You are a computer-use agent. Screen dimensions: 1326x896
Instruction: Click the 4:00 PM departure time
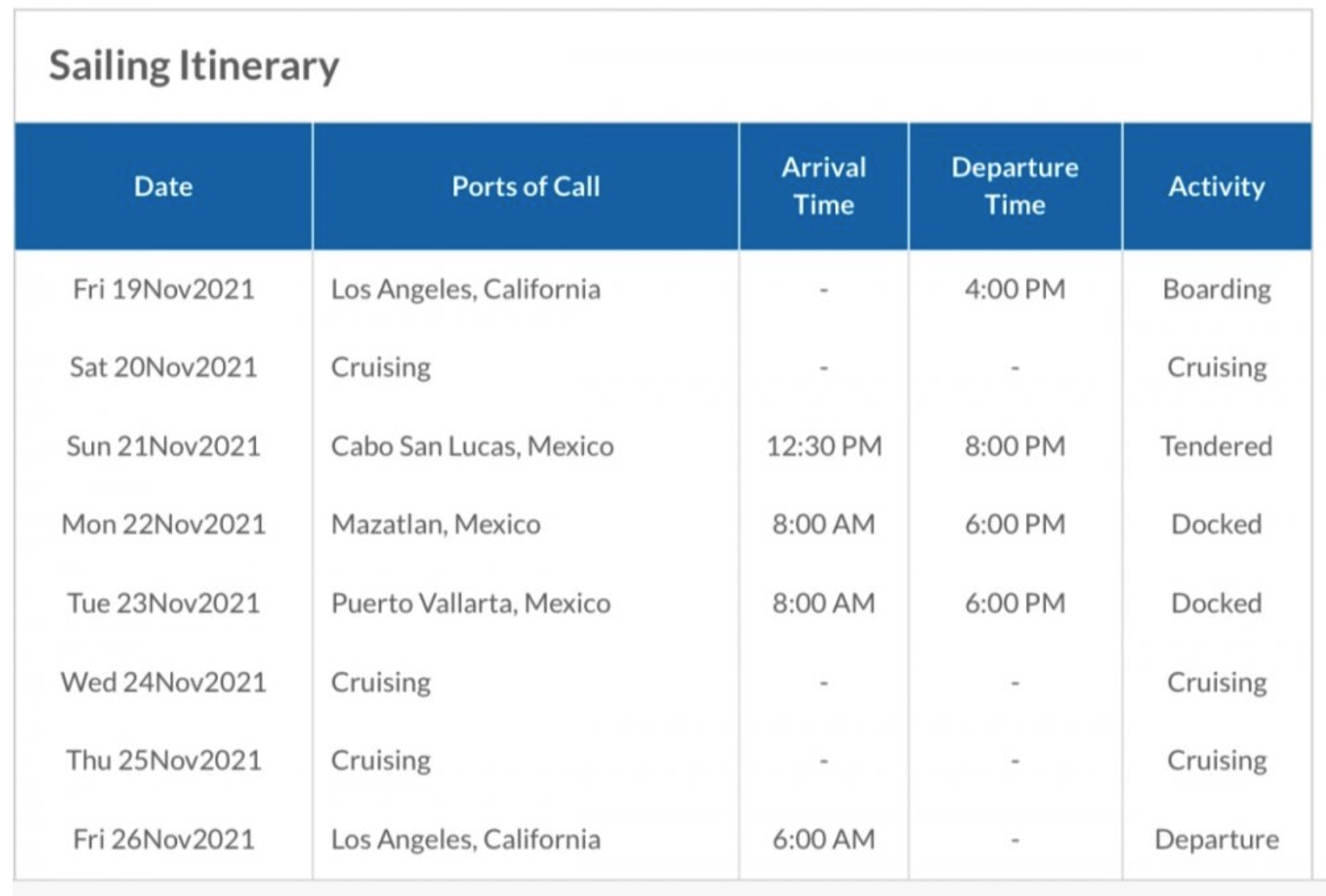click(1015, 289)
